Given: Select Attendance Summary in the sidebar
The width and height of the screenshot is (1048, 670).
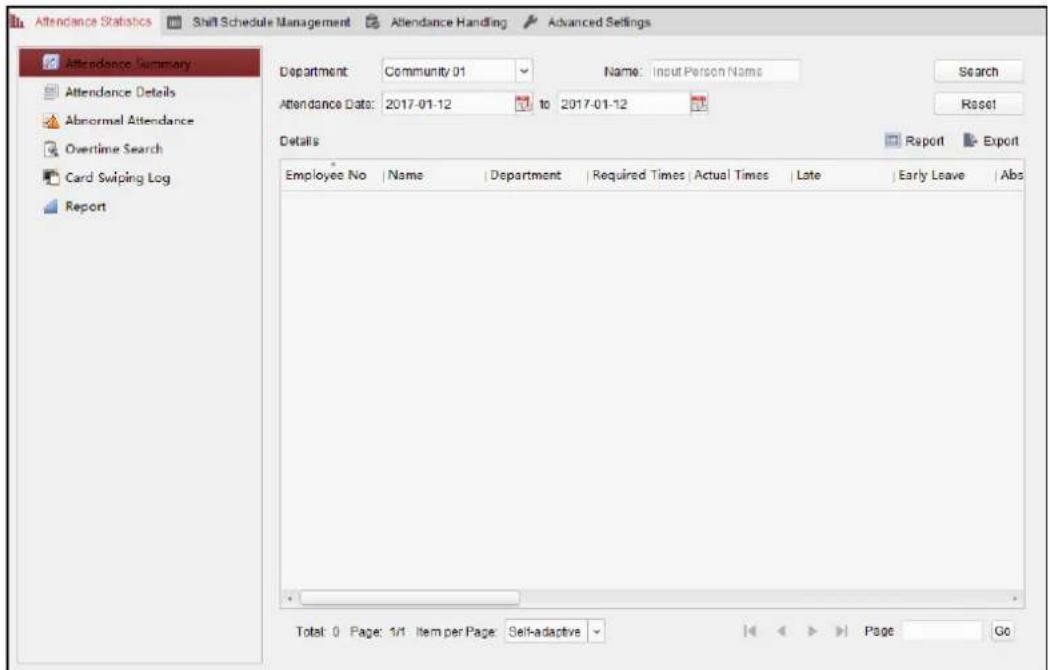Looking at the screenshot, I should pyautogui.click(x=140, y=63).
